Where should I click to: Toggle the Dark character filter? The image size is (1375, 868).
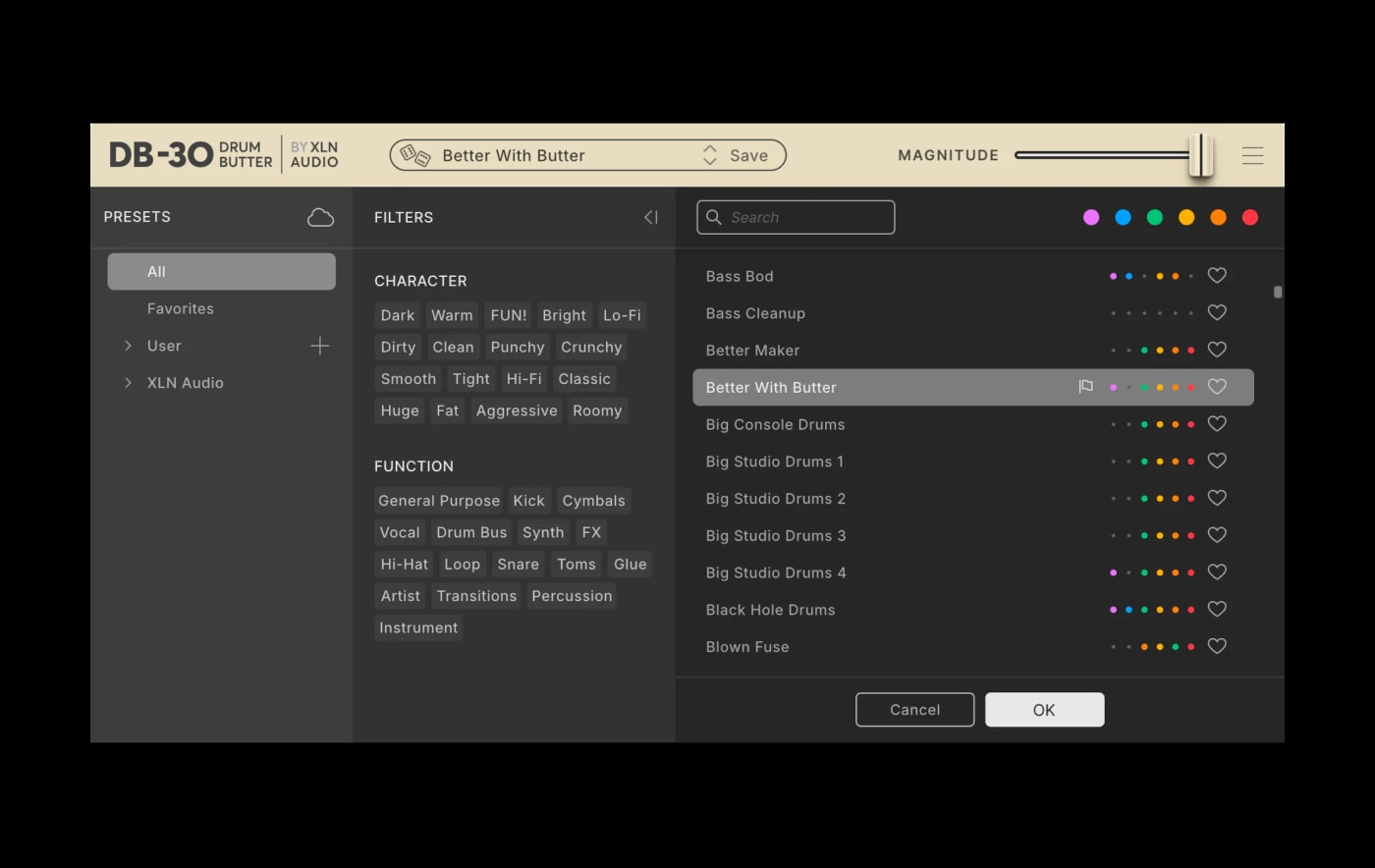(398, 315)
